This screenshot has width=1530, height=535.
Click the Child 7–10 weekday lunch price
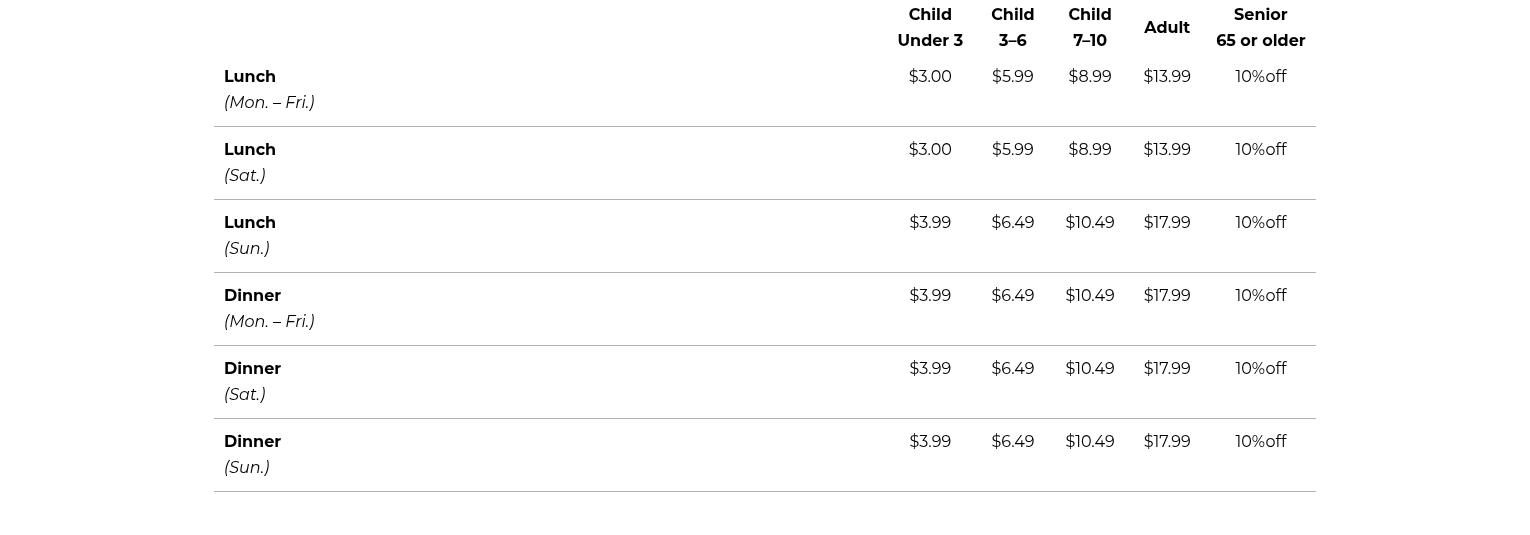point(1089,77)
